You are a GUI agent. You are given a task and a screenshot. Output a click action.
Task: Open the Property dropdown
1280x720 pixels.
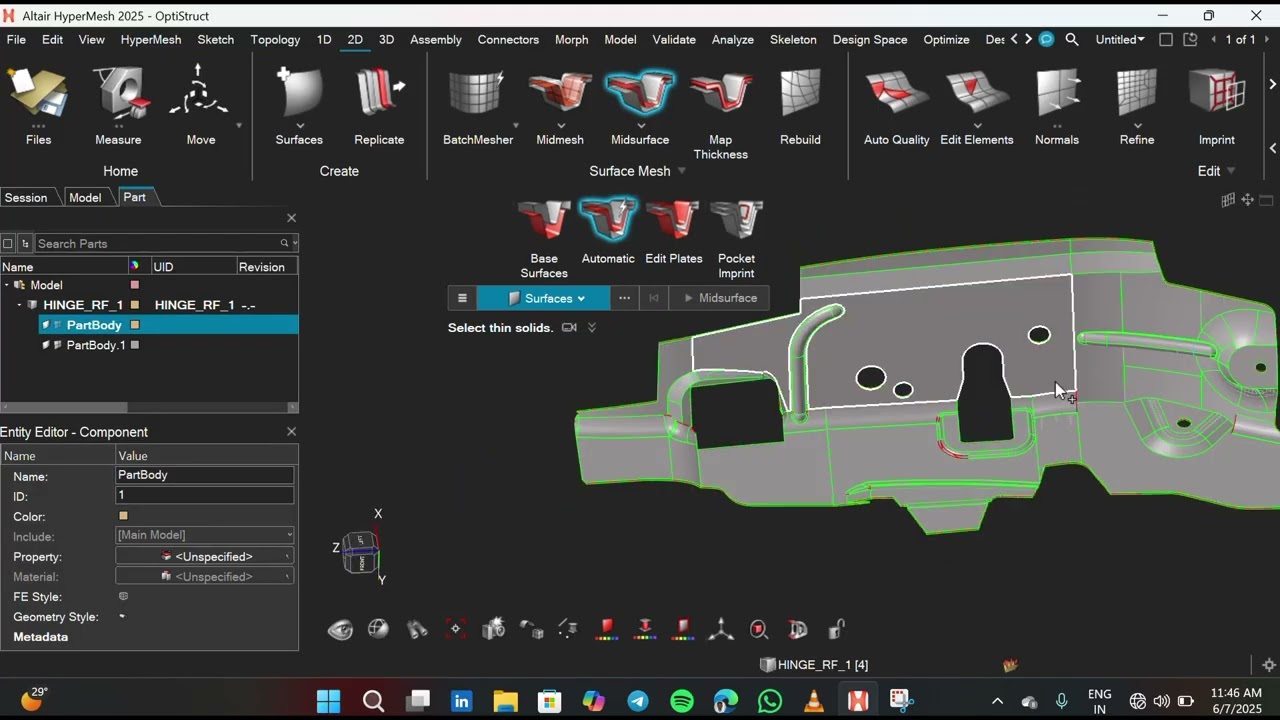[205, 556]
